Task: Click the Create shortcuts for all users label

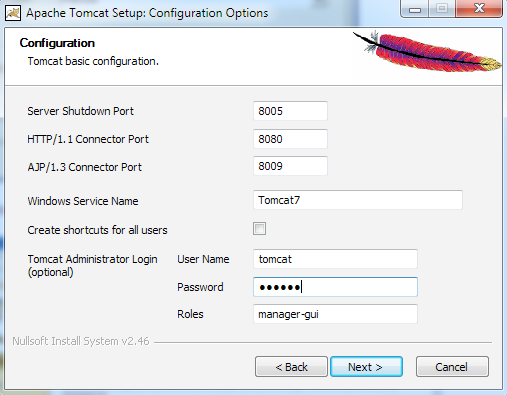Action: point(97,230)
